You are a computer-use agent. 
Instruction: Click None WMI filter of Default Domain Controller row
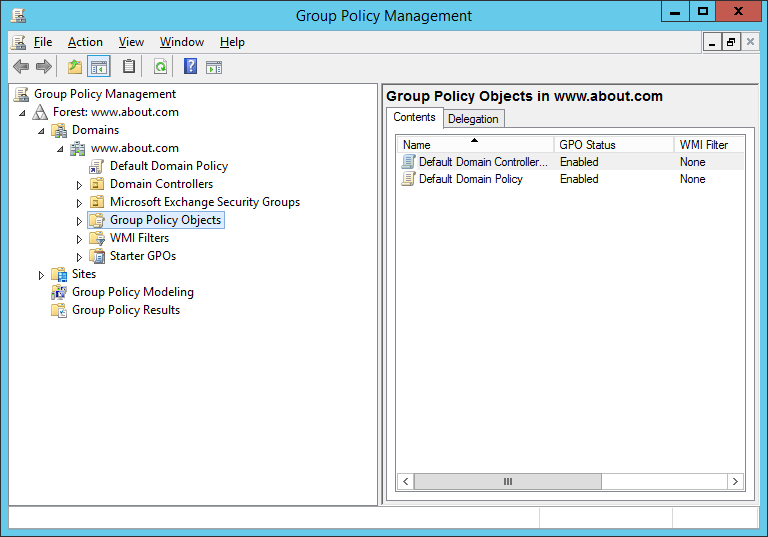click(693, 162)
